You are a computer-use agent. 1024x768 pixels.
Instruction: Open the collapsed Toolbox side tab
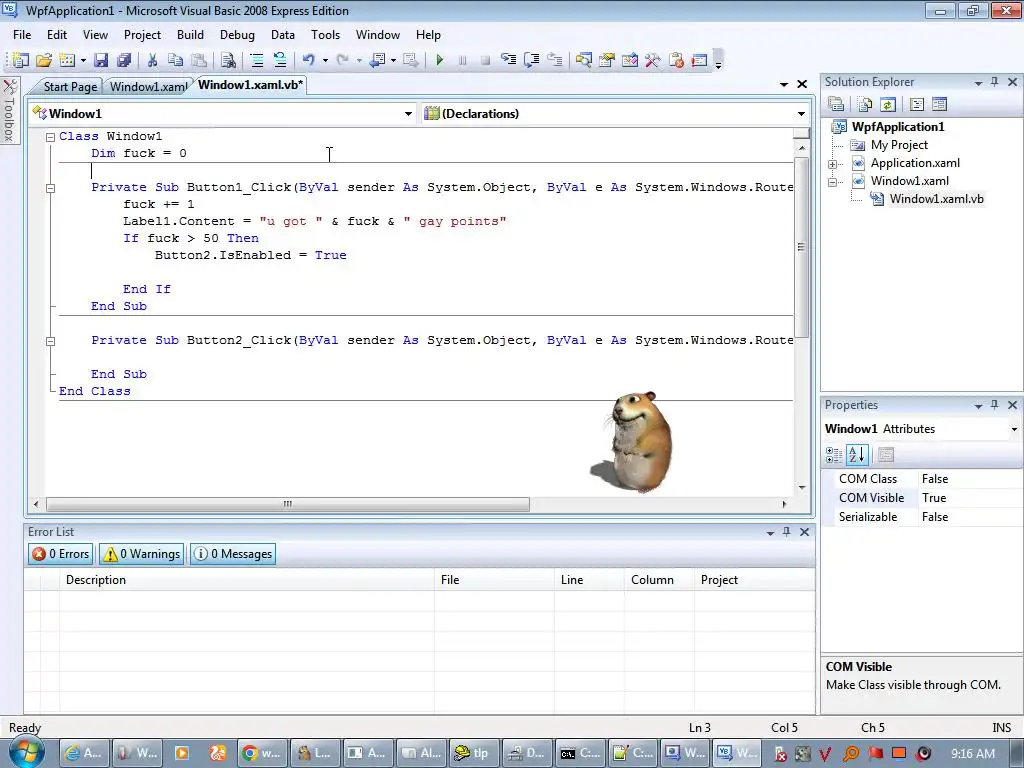tap(9, 111)
